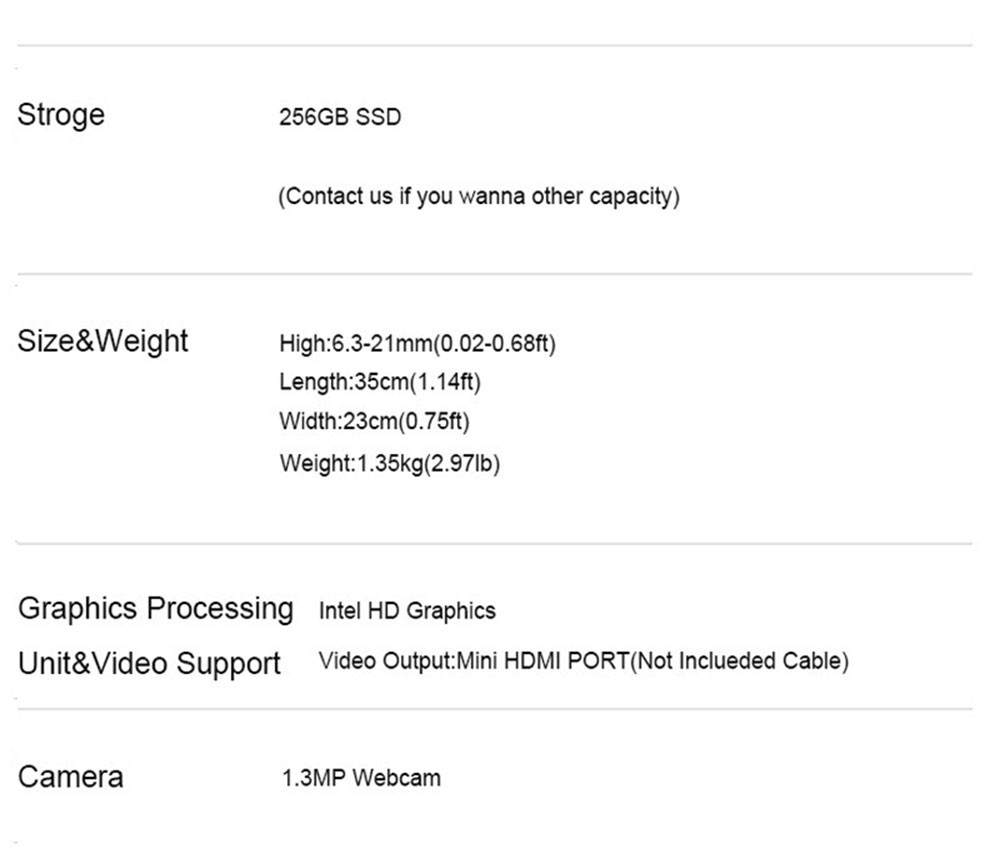
Task: Click the Intel HD Graphics value
Action: coord(407,611)
